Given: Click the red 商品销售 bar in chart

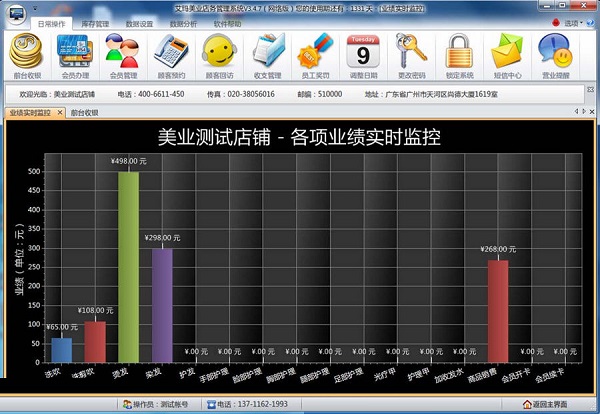Looking at the screenshot, I should 498,311.
